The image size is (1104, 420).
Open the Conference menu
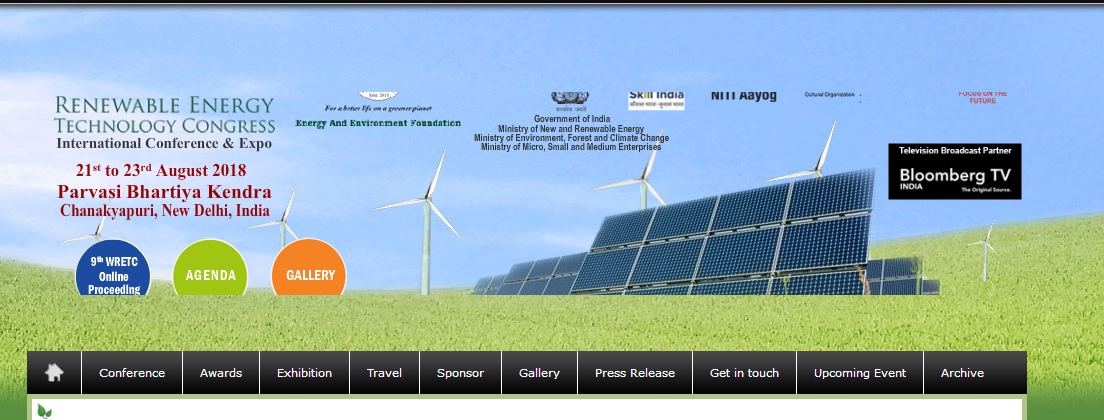pos(132,373)
